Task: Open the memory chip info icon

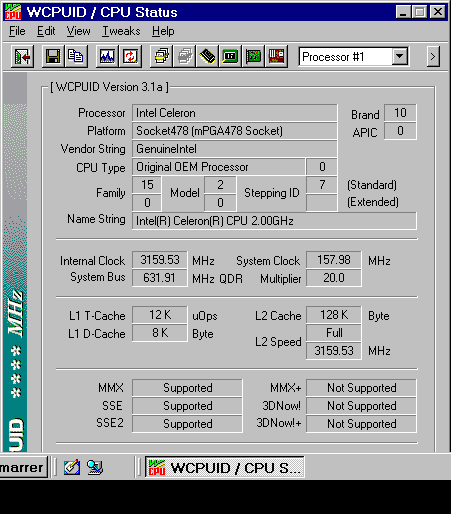Action: pyautogui.click(x=207, y=57)
